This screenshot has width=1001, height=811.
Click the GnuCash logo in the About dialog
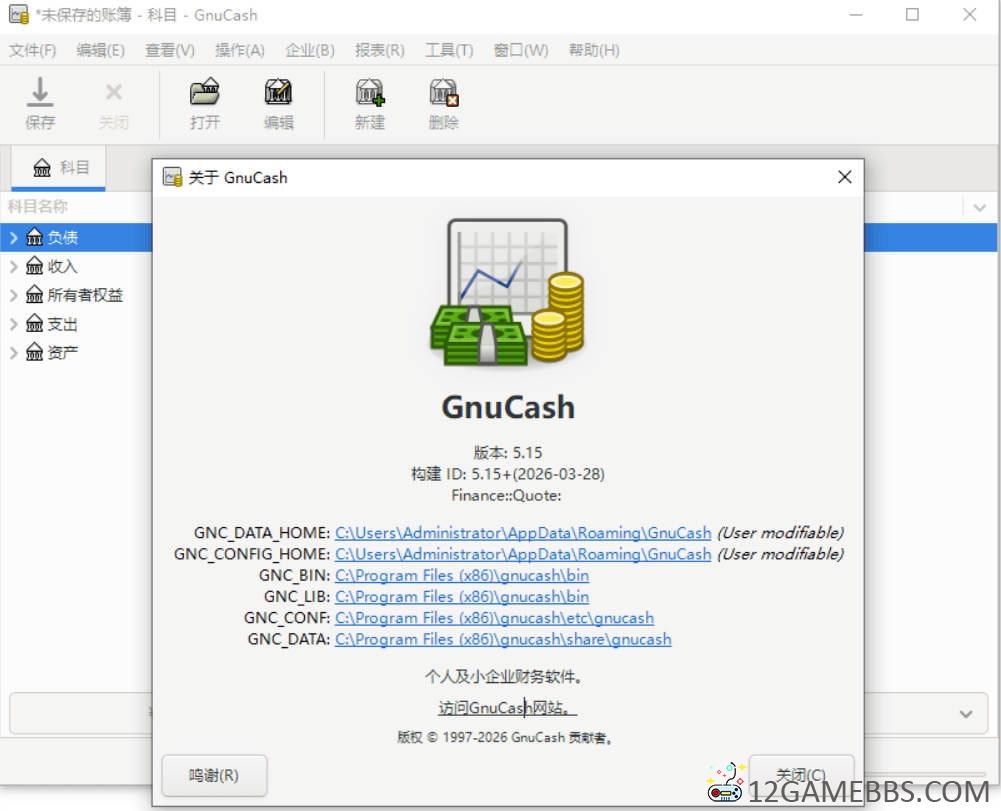(508, 292)
